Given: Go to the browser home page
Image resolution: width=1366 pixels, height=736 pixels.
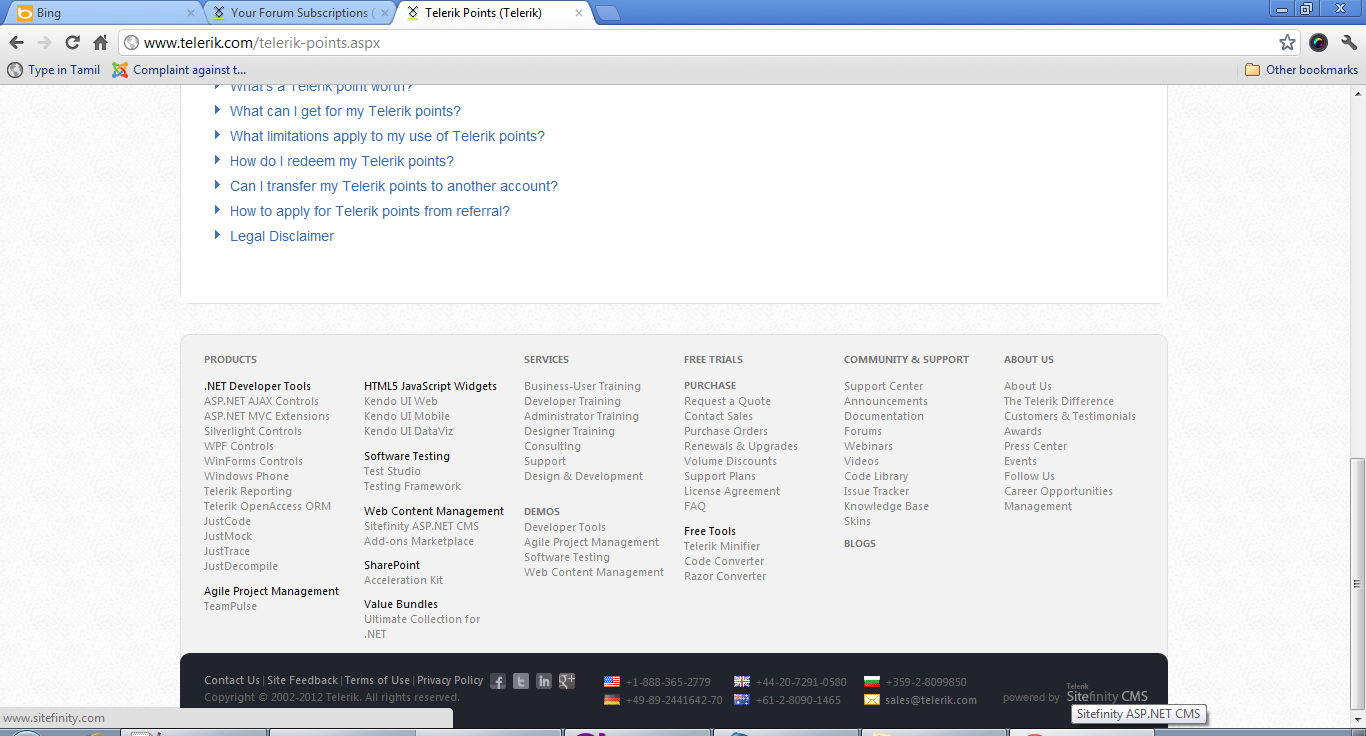Looking at the screenshot, I should click(100, 43).
